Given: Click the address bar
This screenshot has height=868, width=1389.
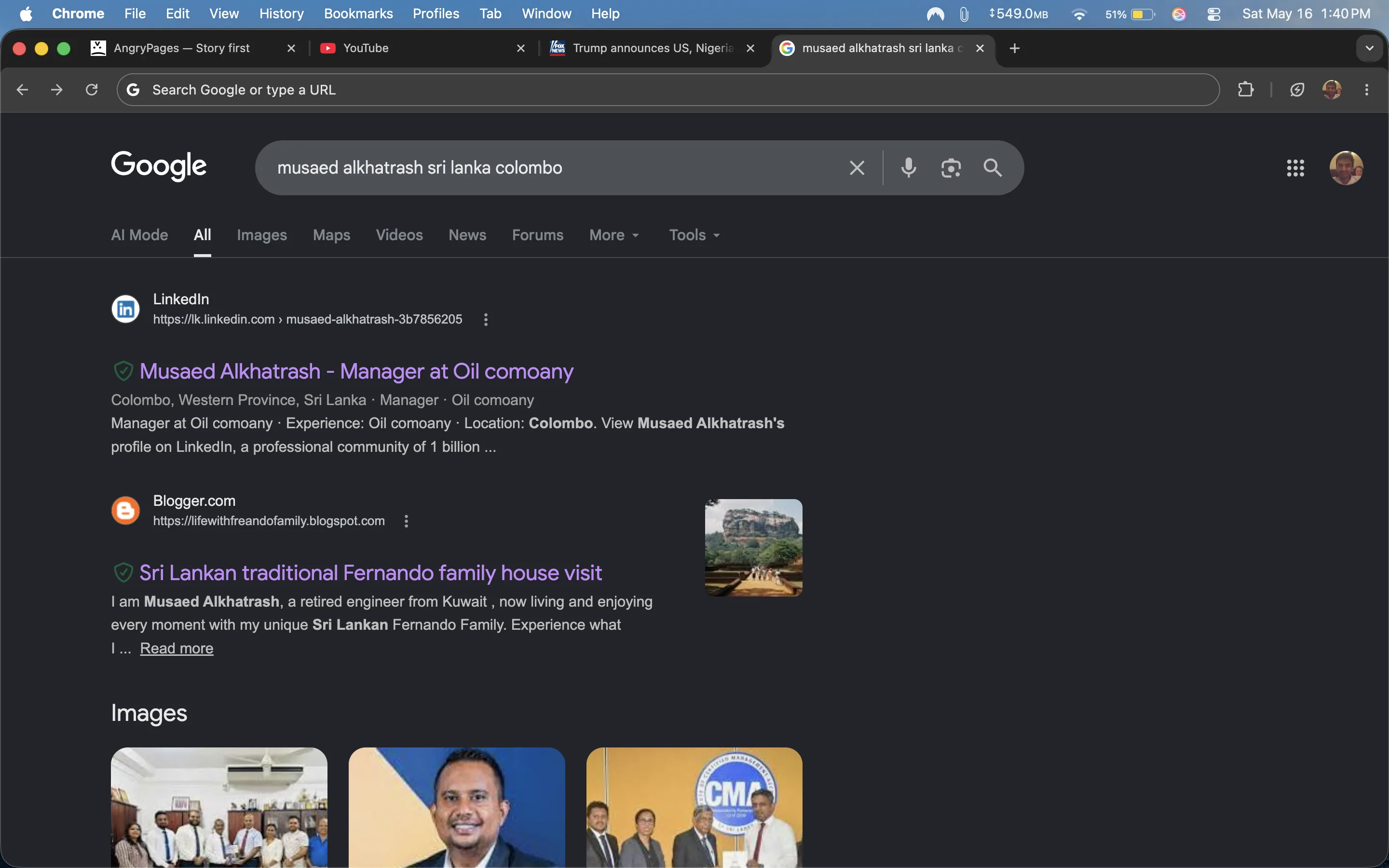Looking at the screenshot, I should 668,90.
